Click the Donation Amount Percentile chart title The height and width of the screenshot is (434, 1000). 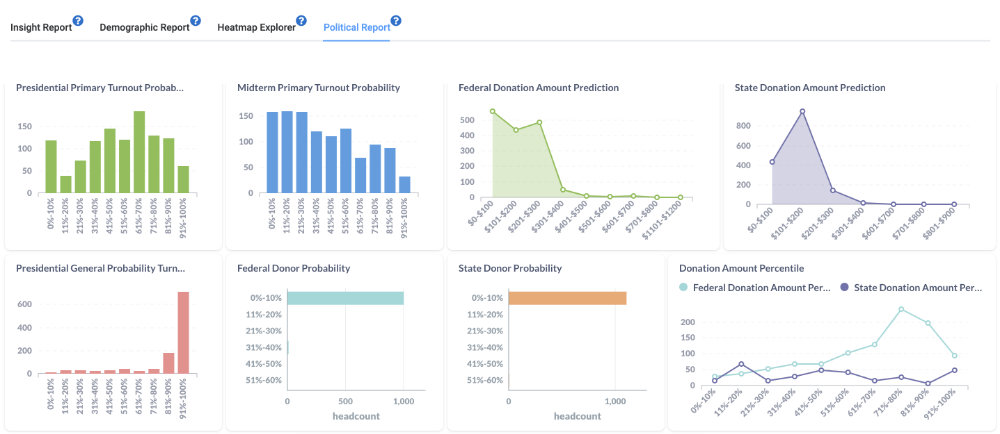739,268
